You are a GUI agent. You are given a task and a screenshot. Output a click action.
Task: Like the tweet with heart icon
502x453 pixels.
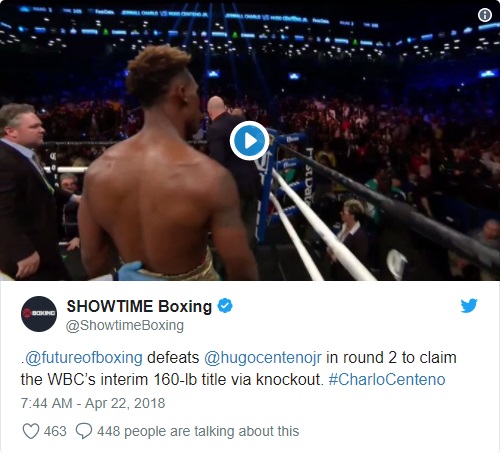[31, 431]
